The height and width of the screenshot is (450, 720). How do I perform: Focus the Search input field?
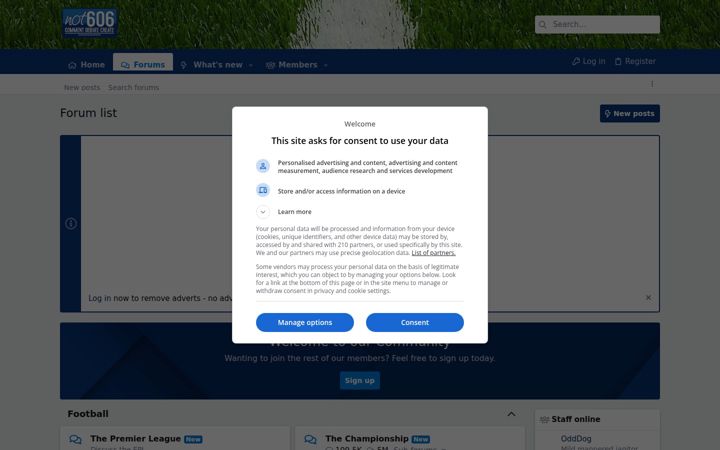[x=597, y=24]
